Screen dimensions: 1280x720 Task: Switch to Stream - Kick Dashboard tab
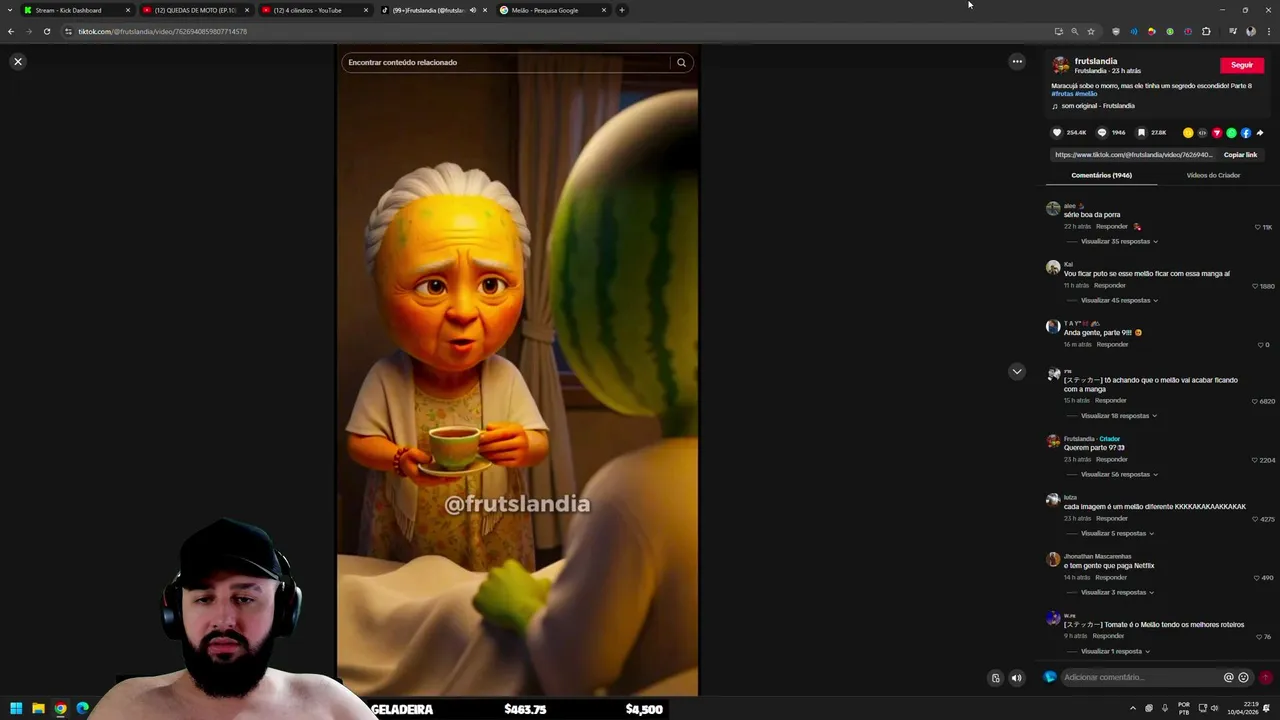78,10
